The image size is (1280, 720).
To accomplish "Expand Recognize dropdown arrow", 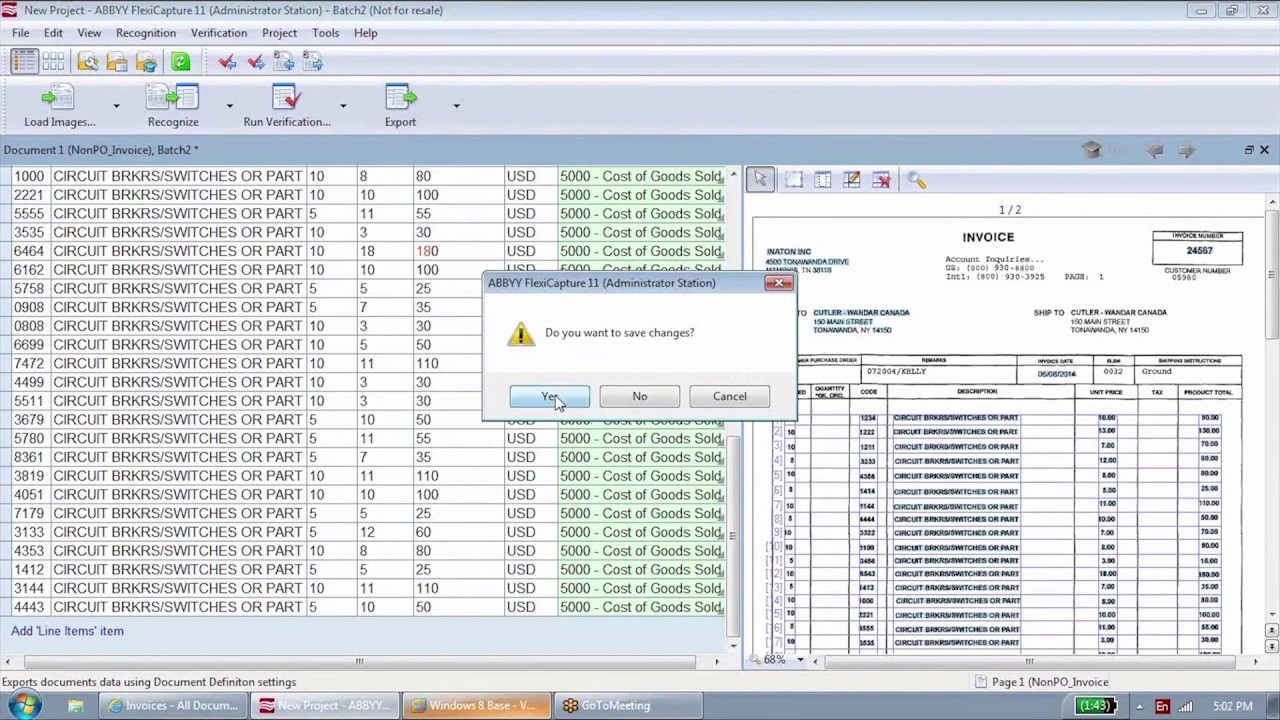I will tap(229, 106).
